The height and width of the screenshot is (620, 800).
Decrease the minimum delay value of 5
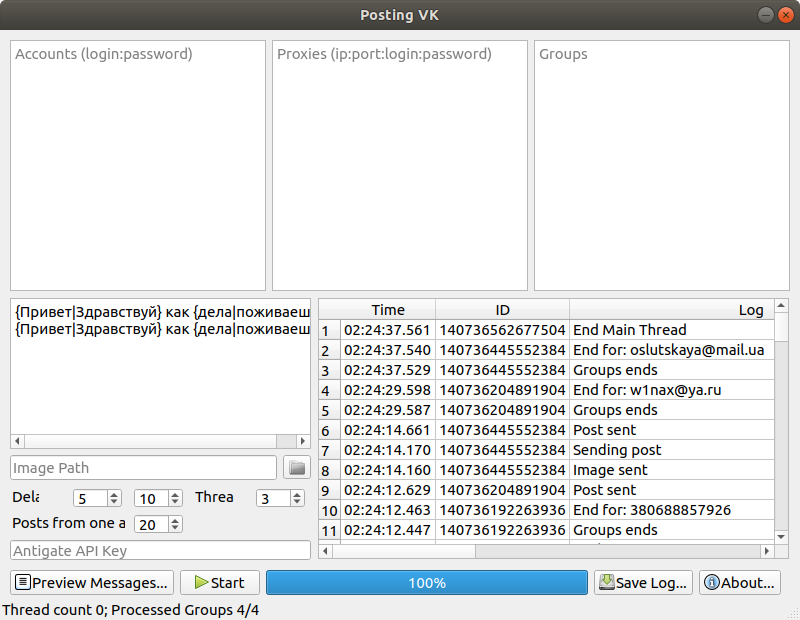coord(114,502)
